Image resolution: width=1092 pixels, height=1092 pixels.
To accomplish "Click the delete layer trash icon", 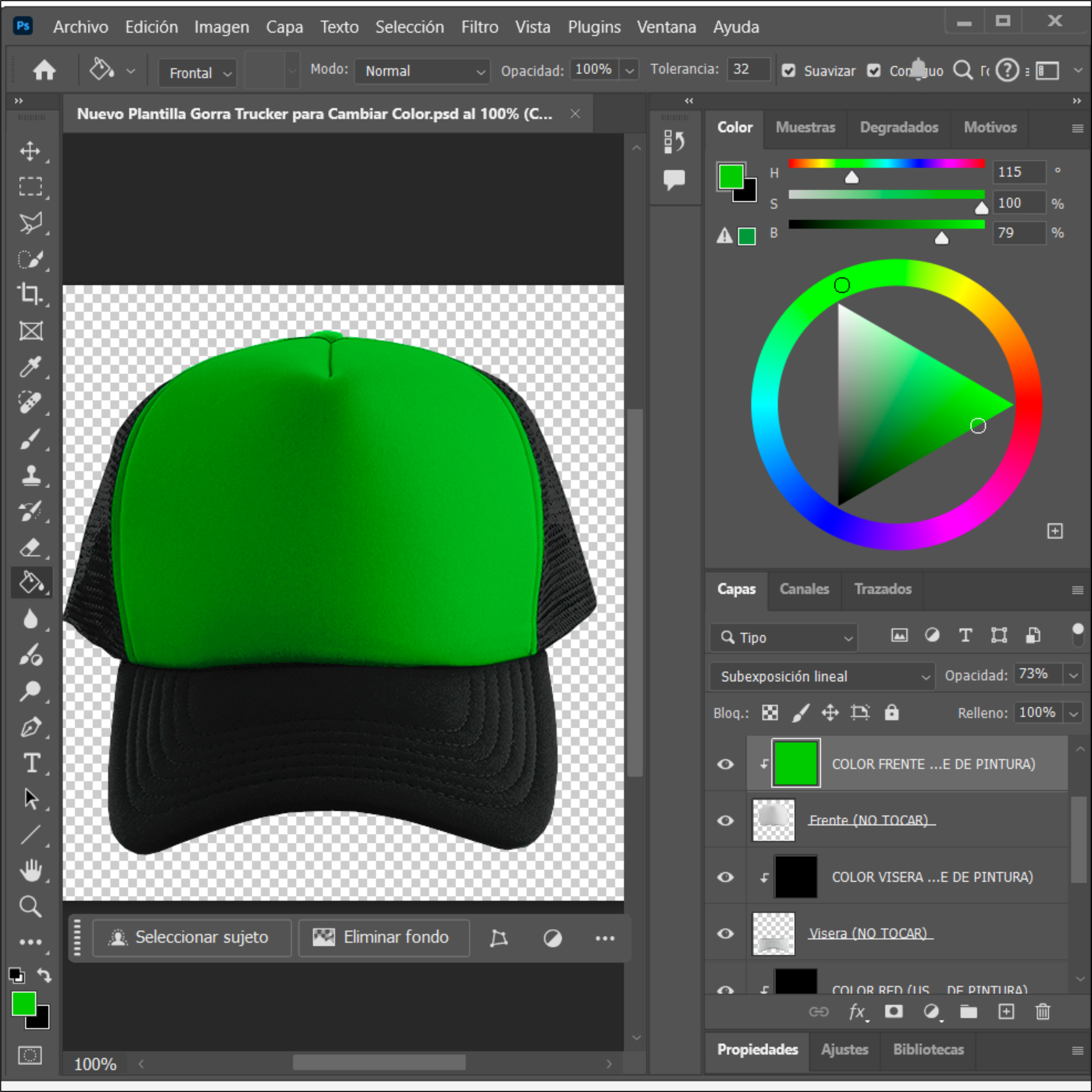I will [x=1043, y=1011].
